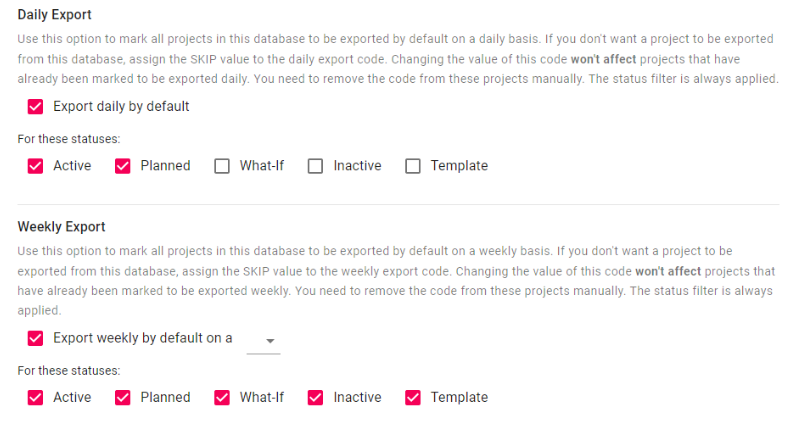
Task: Enable What-If status for Daily Export
Action: click(222, 166)
